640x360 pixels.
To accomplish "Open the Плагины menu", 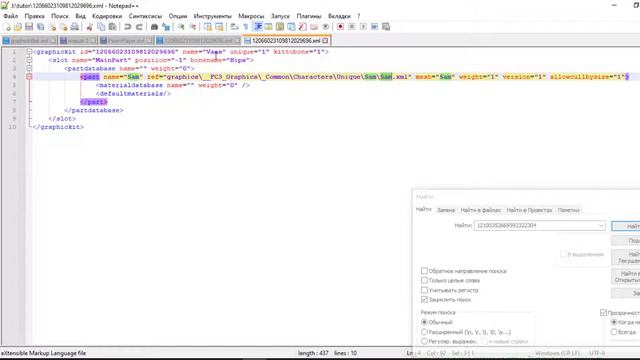I will (309, 16).
